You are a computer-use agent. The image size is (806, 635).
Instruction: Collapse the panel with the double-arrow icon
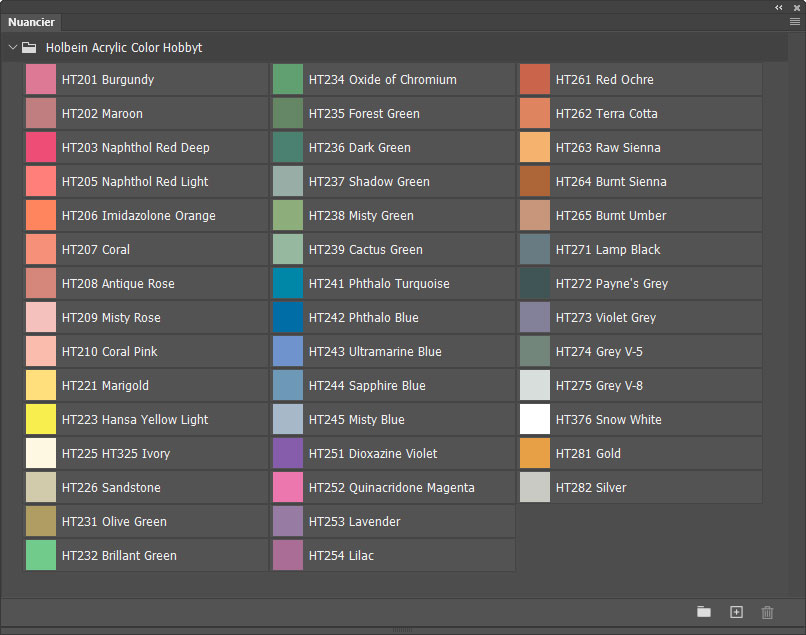click(x=779, y=7)
